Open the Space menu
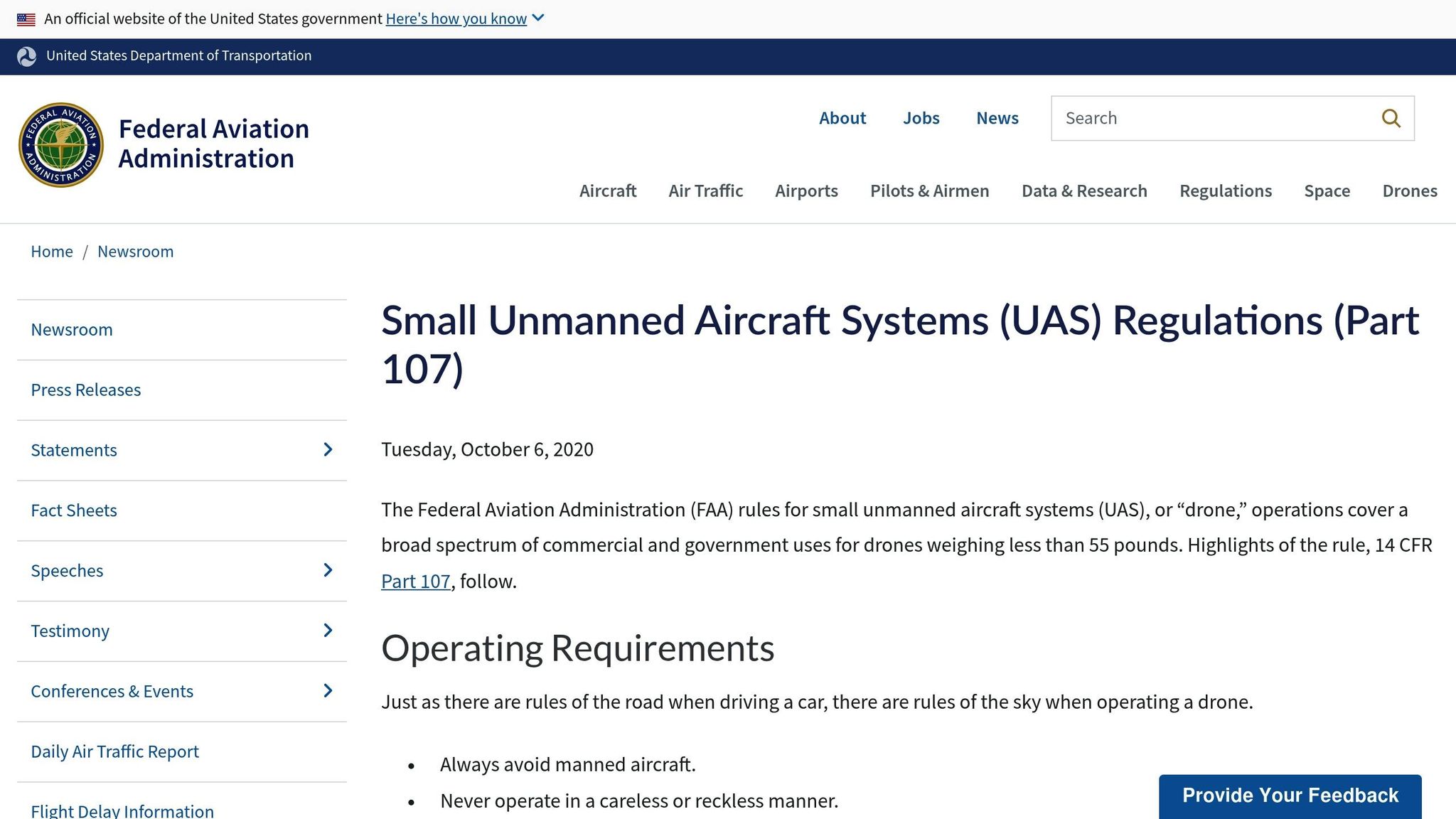Viewport: 1456px width, 819px height. click(1327, 191)
